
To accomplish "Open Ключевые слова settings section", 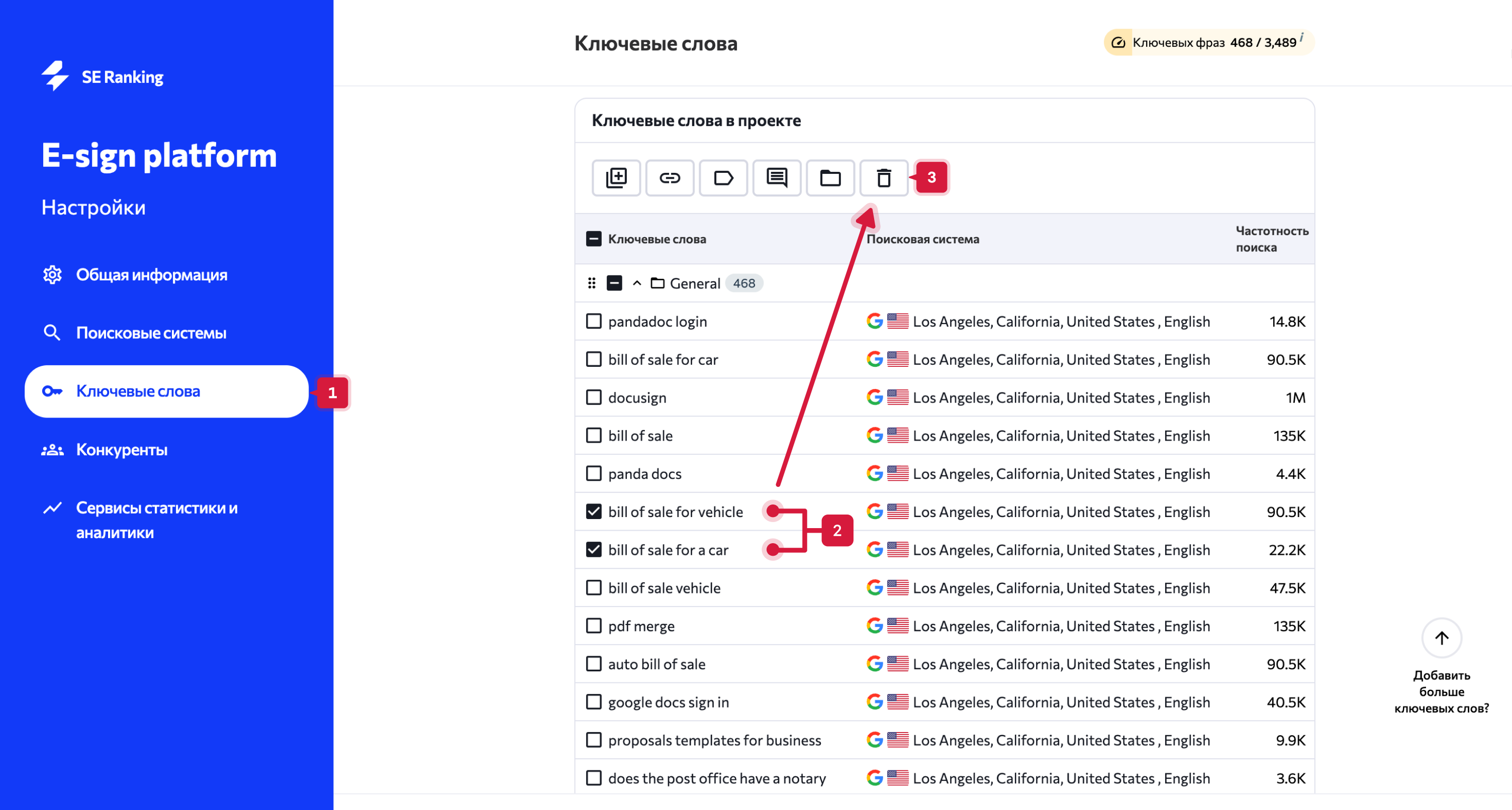I will (167, 391).
